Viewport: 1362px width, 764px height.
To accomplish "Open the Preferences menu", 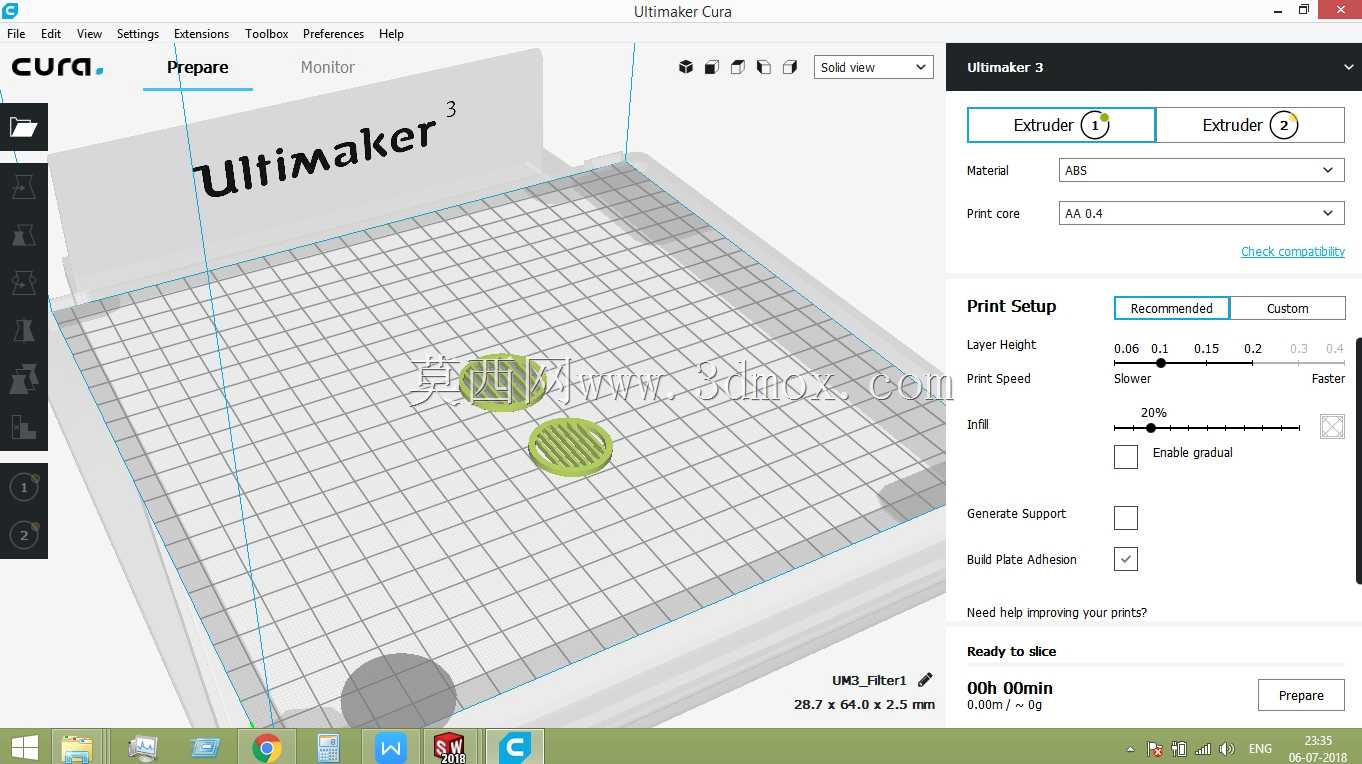I will [x=334, y=33].
